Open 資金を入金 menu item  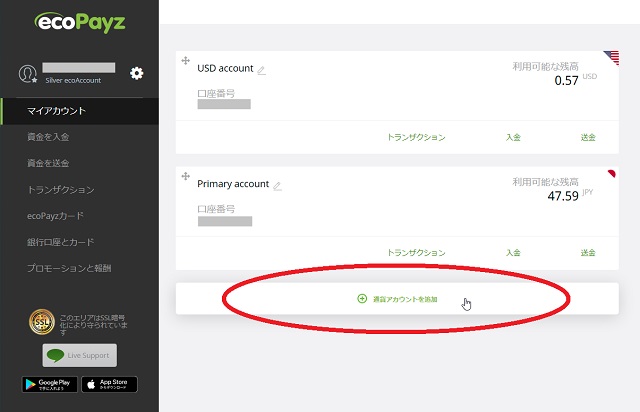(x=48, y=137)
